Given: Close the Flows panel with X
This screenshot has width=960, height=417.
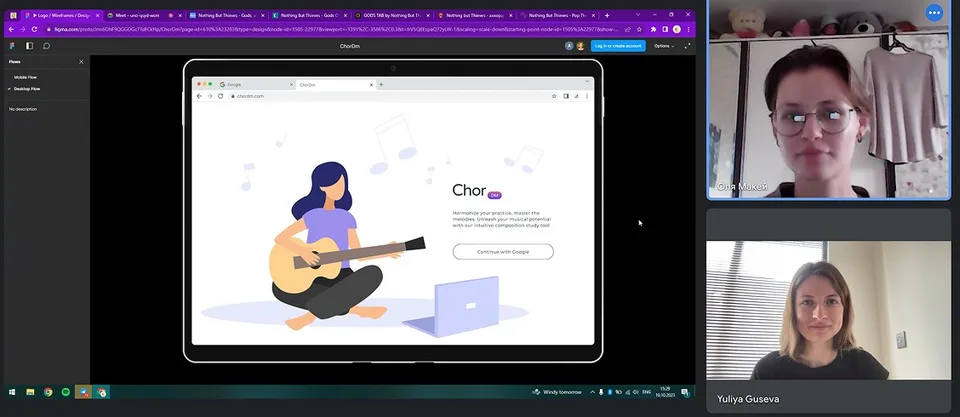Looking at the screenshot, I should [81, 62].
